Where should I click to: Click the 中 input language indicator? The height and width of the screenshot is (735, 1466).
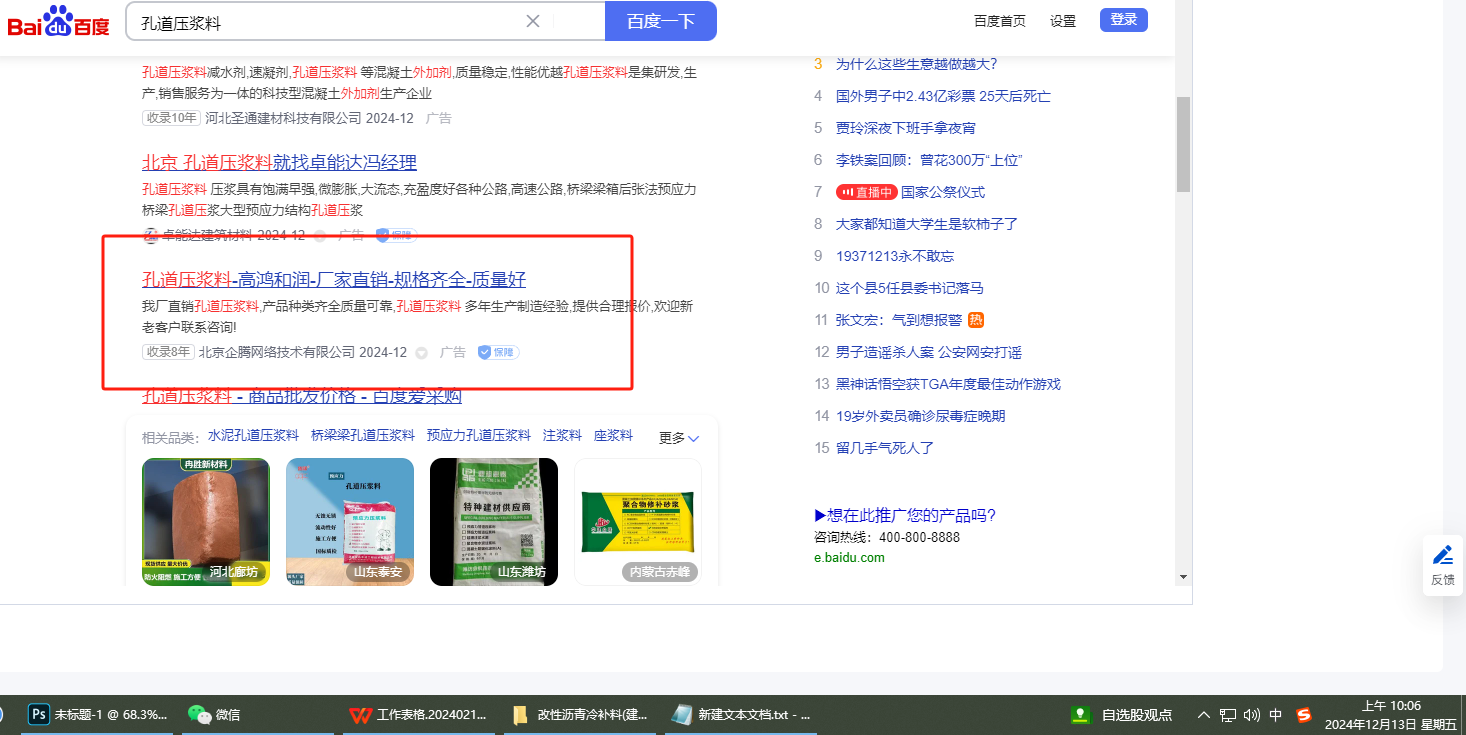pos(1275,715)
